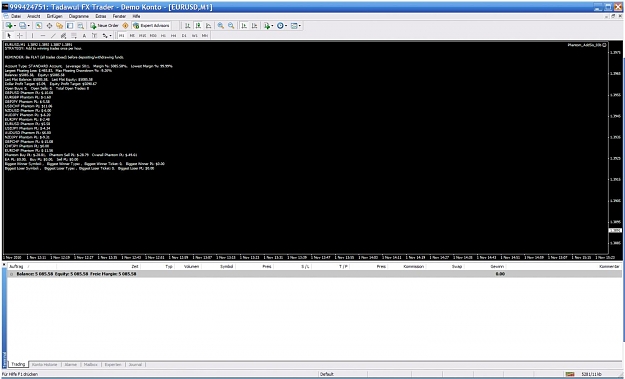Open the Extras menu

click(100, 16)
